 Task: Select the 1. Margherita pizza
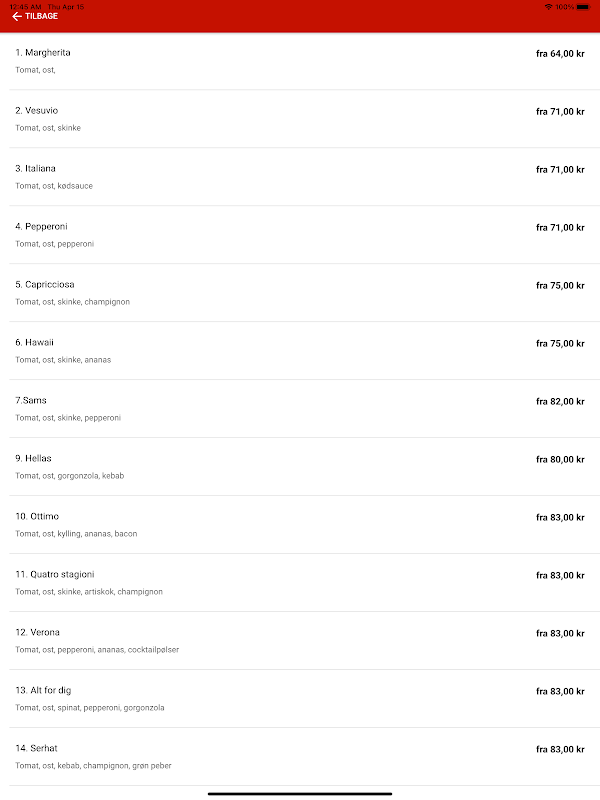coord(43,52)
